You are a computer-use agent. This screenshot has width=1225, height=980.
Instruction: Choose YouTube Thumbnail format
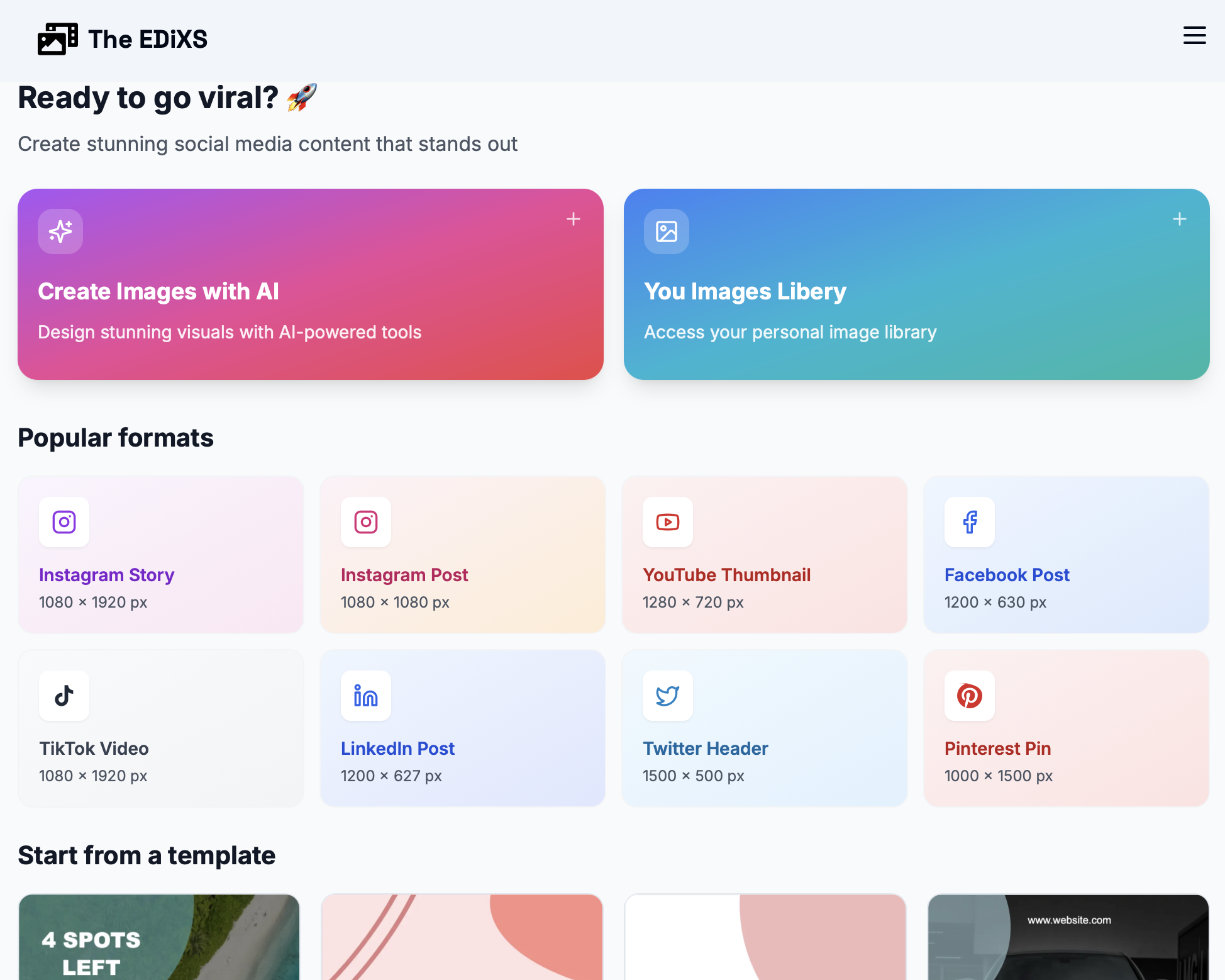point(765,554)
